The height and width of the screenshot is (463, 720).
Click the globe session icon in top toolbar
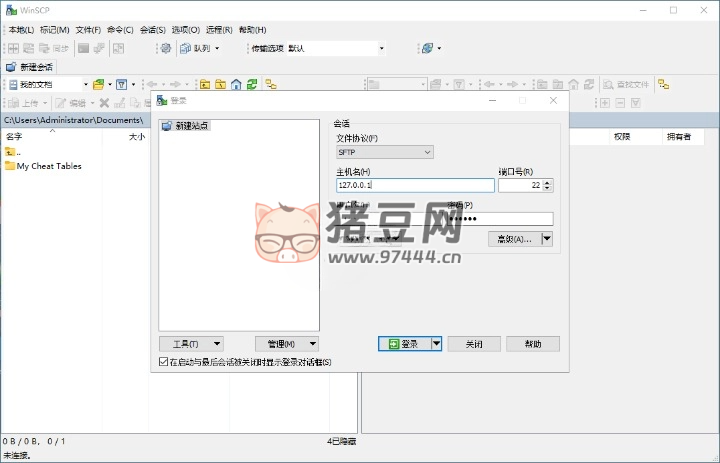tap(427, 48)
